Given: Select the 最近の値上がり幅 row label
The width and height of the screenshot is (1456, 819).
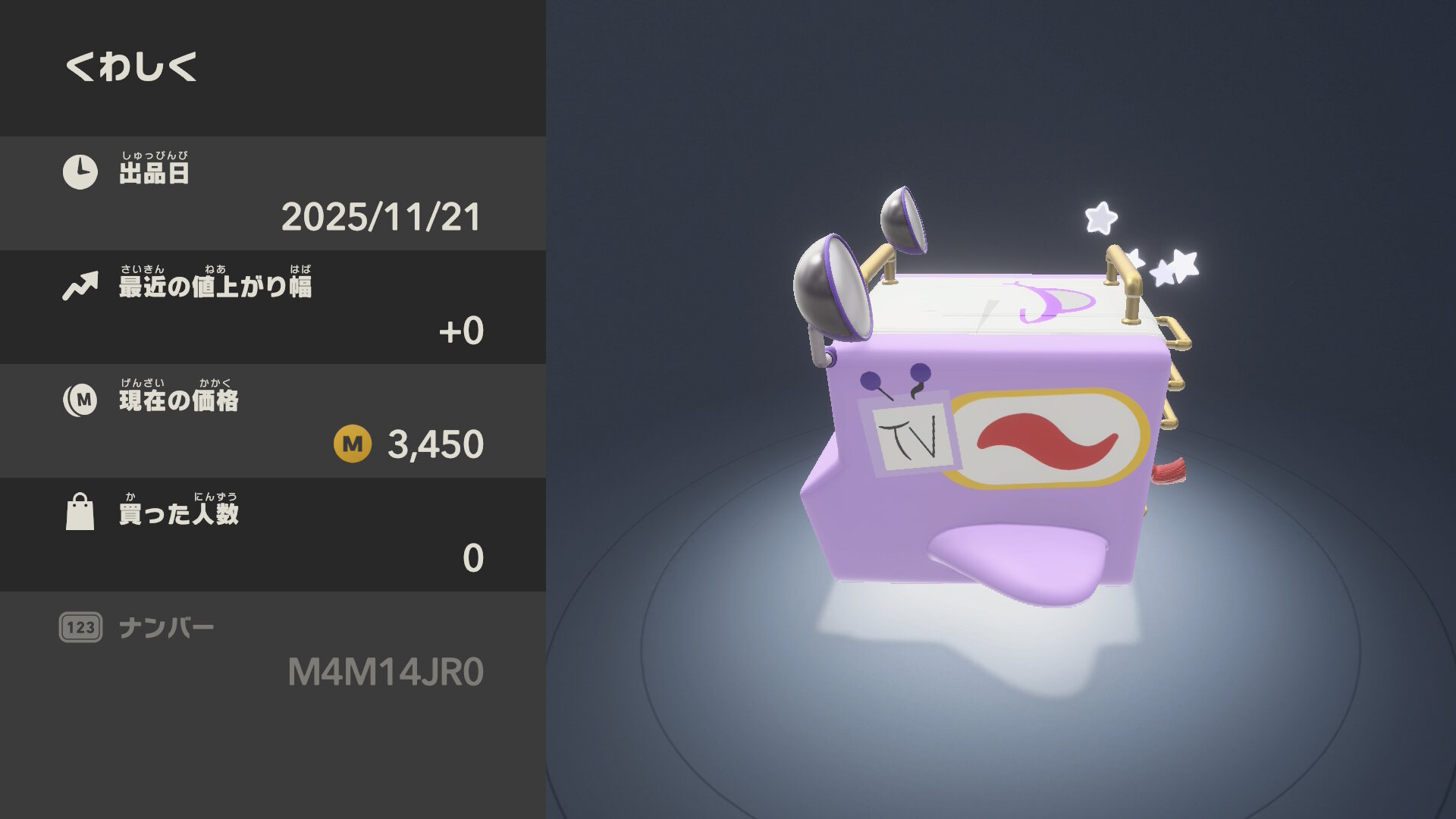Looking at the screenshot, I should tap(215, 282).
